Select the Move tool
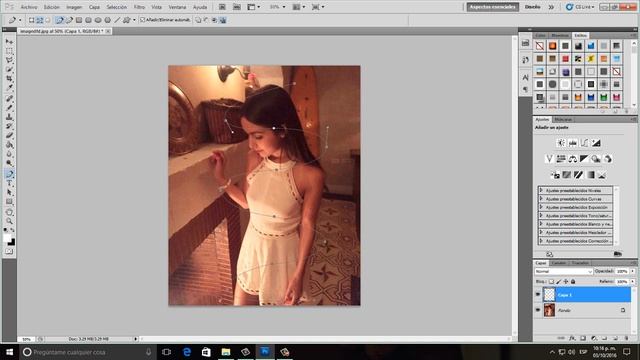This screenshot has height=360, width=640. [9, 42]
